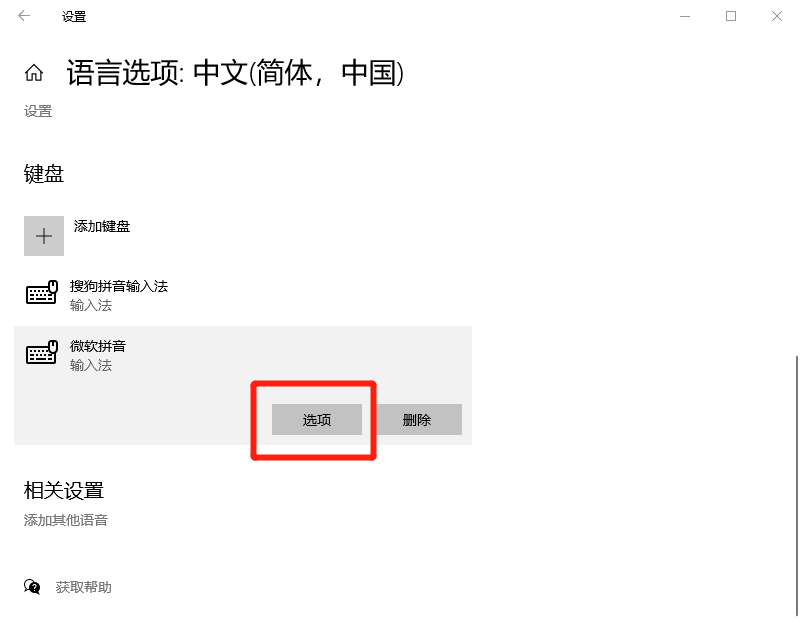
Task: Select the Microsoft Pinyin keyboard icon
Action: pyautogui.click(x=41, y=352)
